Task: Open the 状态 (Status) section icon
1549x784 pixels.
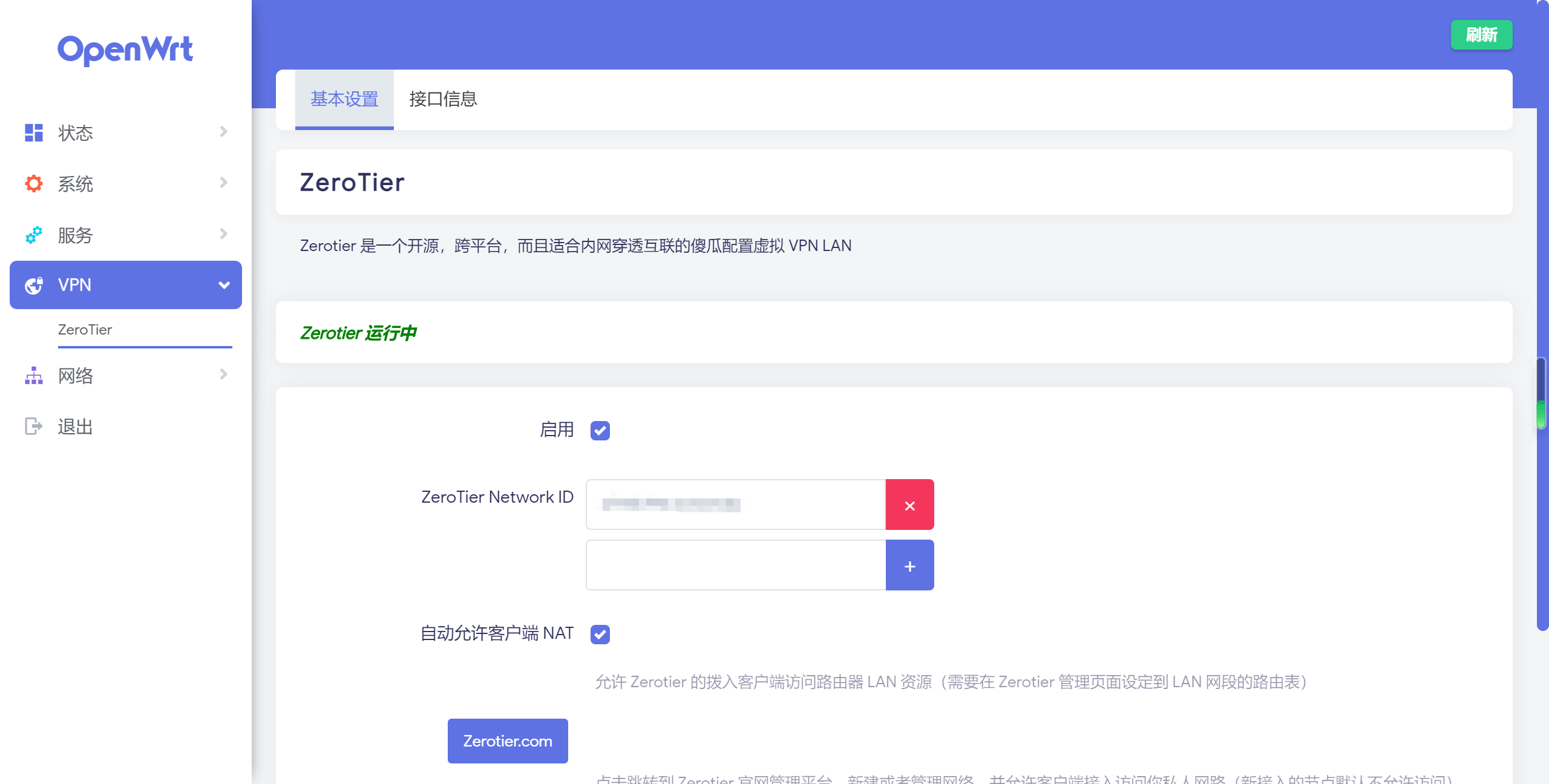Action: (x=33, y=132)
